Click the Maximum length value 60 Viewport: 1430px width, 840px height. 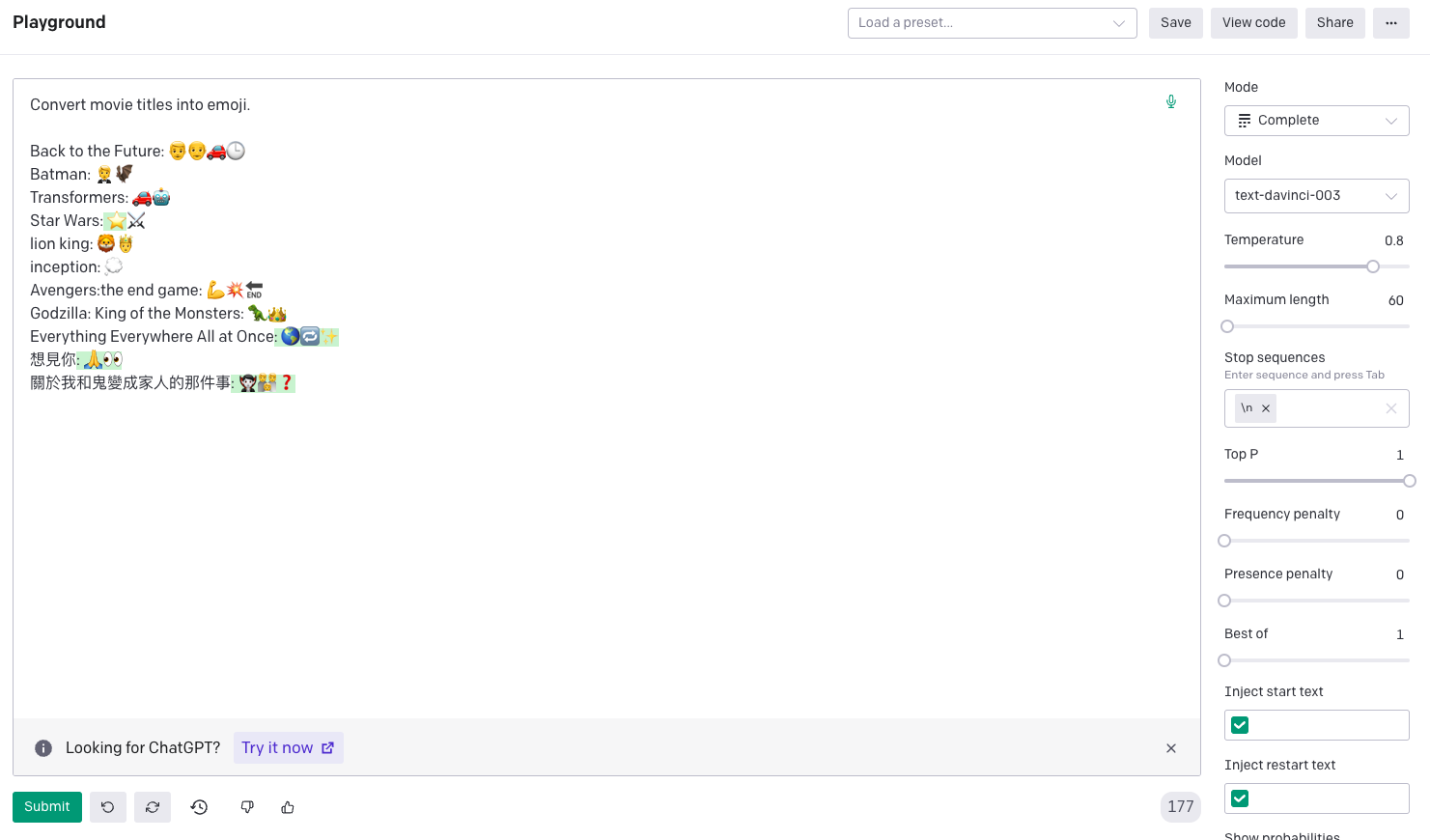click(1396, 300)
